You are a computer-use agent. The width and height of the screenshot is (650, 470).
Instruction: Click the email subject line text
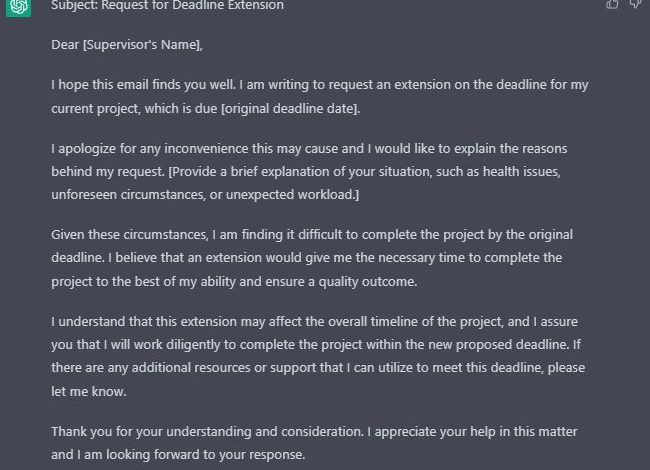click(x=167, y=5)
